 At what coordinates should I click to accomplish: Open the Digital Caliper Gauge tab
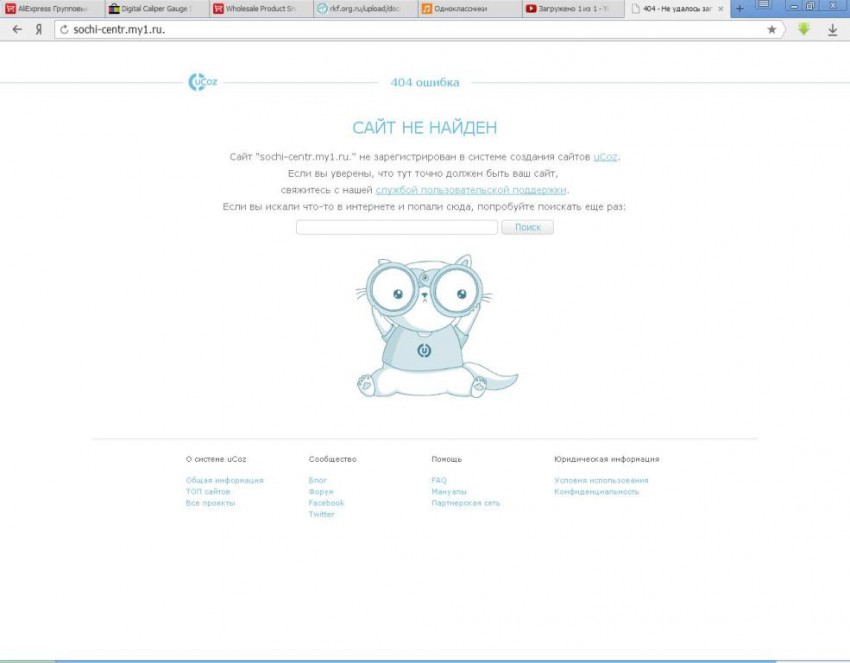[155, 8]
